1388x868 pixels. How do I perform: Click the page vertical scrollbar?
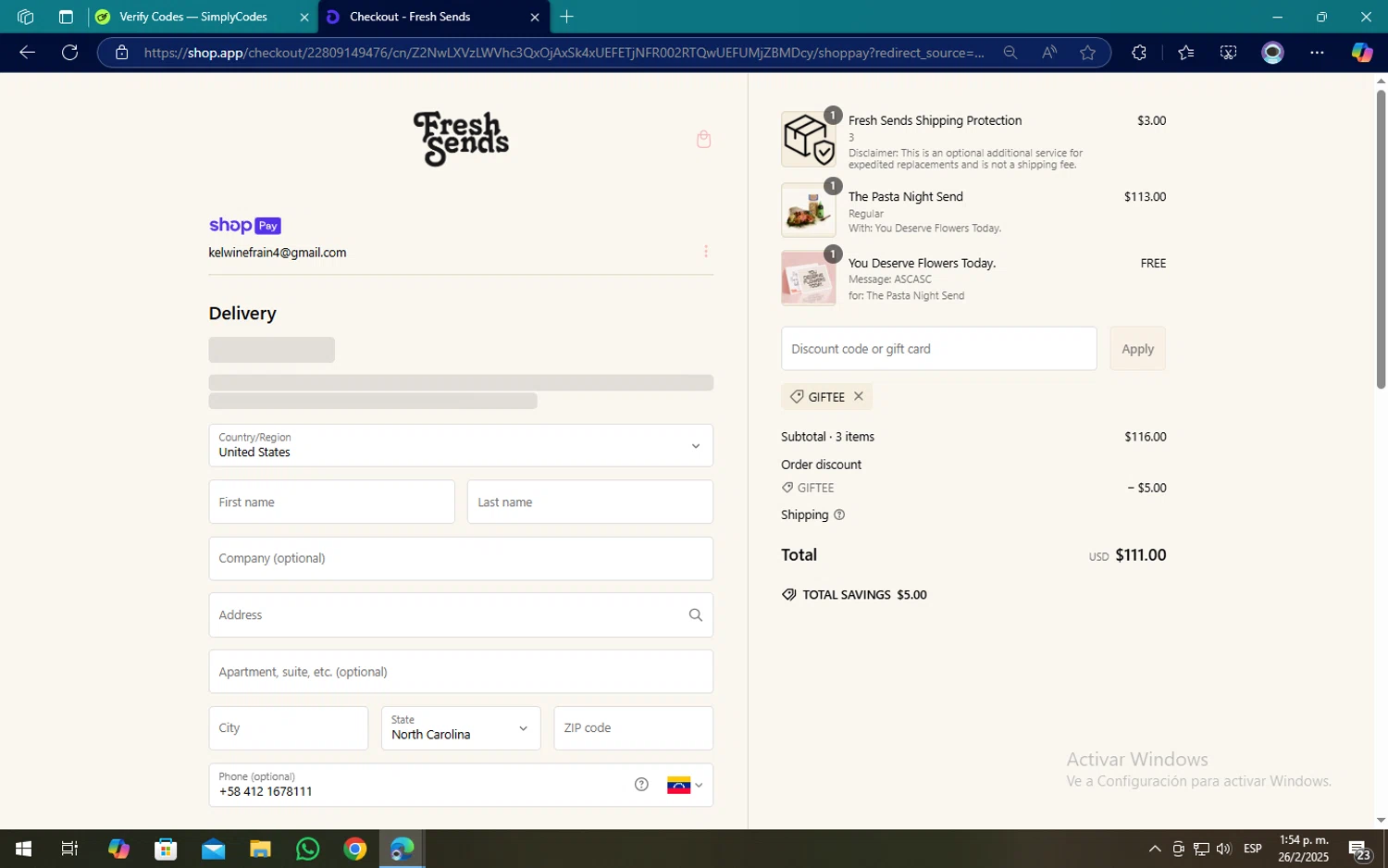[x=1381, y=239]
